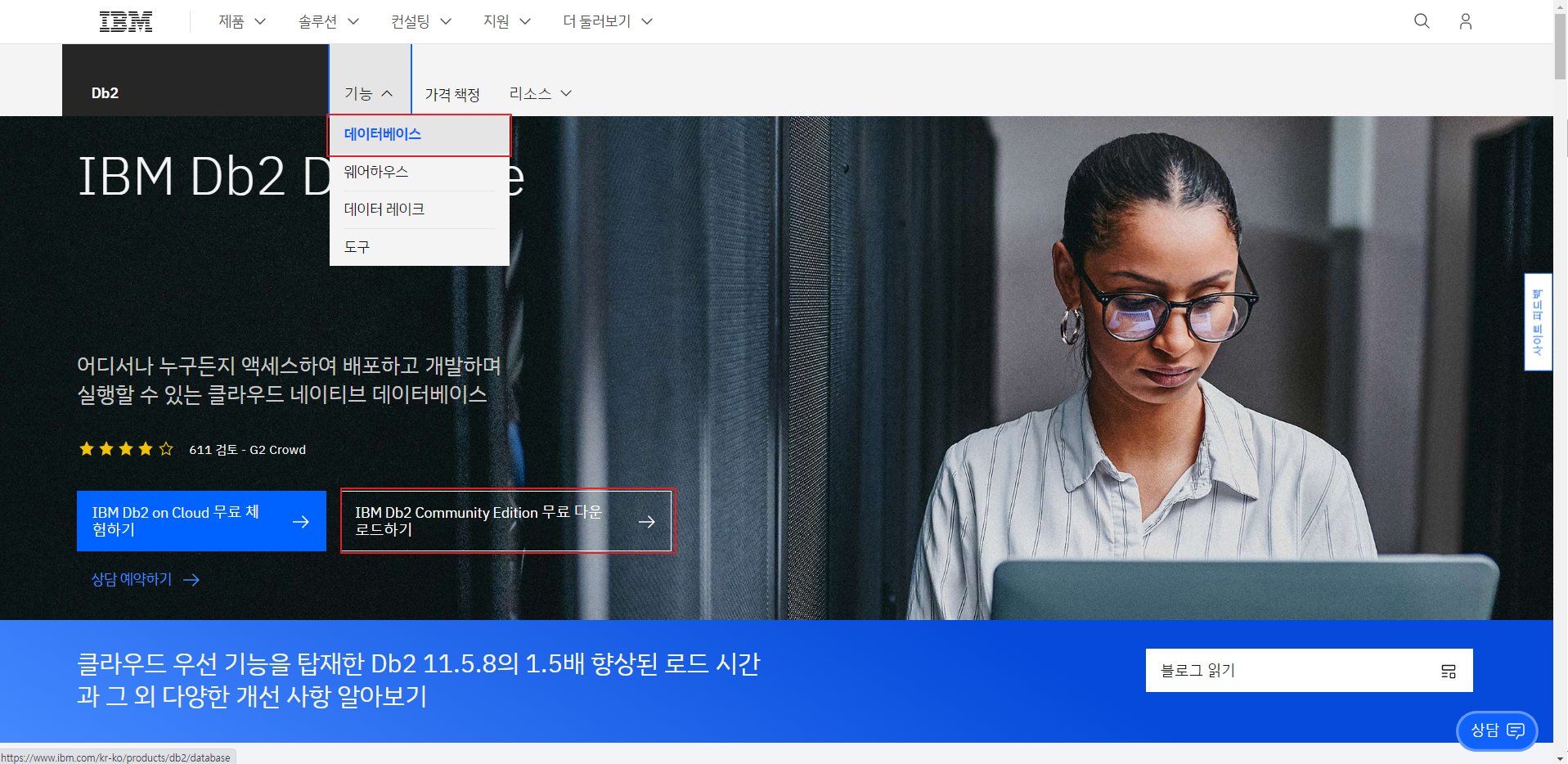
Task: Expand the 솔루션 menu
Action: tap(329, 21)
